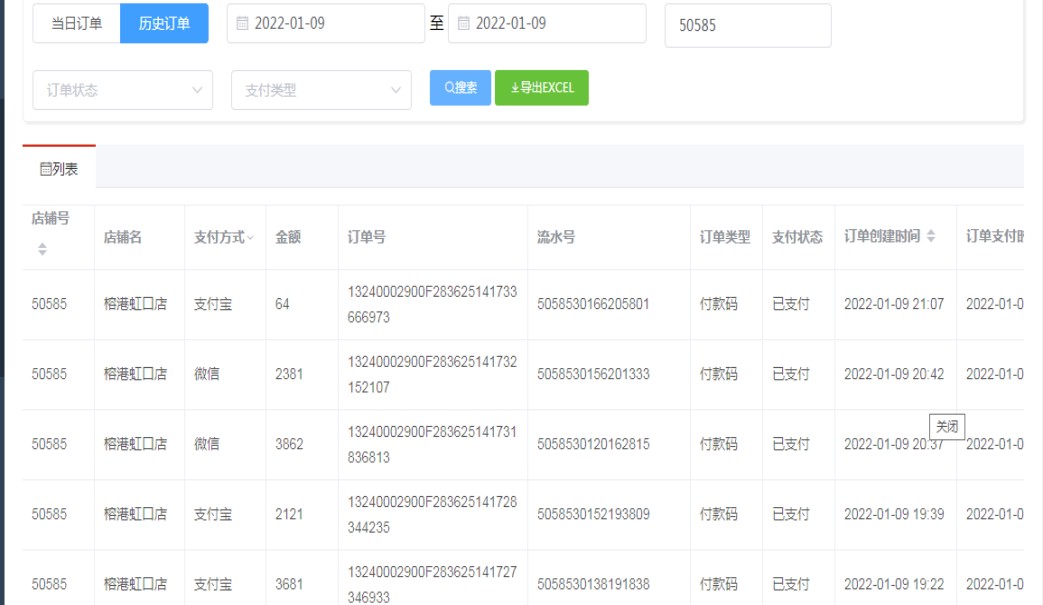
Task: Sort by 店铺号 column arrows
Action: coord(42,249)
